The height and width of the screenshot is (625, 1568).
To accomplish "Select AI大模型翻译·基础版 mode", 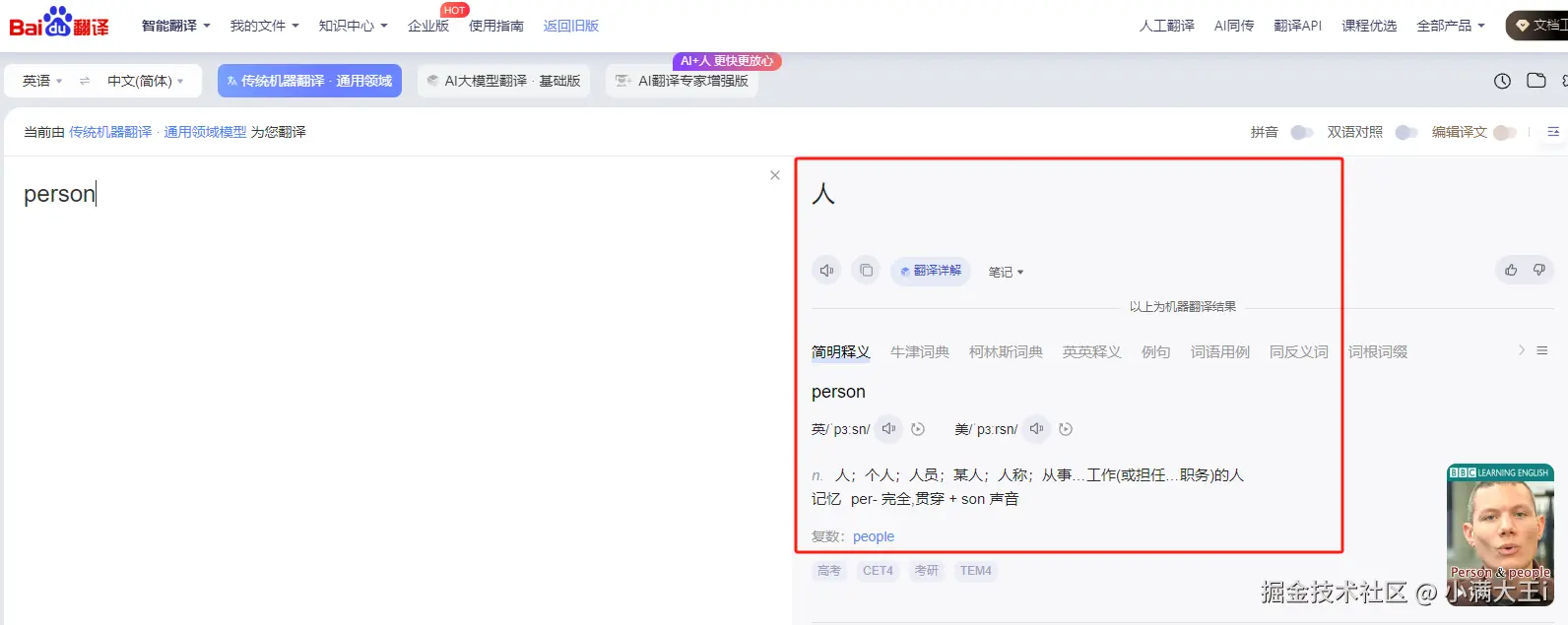I will pos(503,81).
